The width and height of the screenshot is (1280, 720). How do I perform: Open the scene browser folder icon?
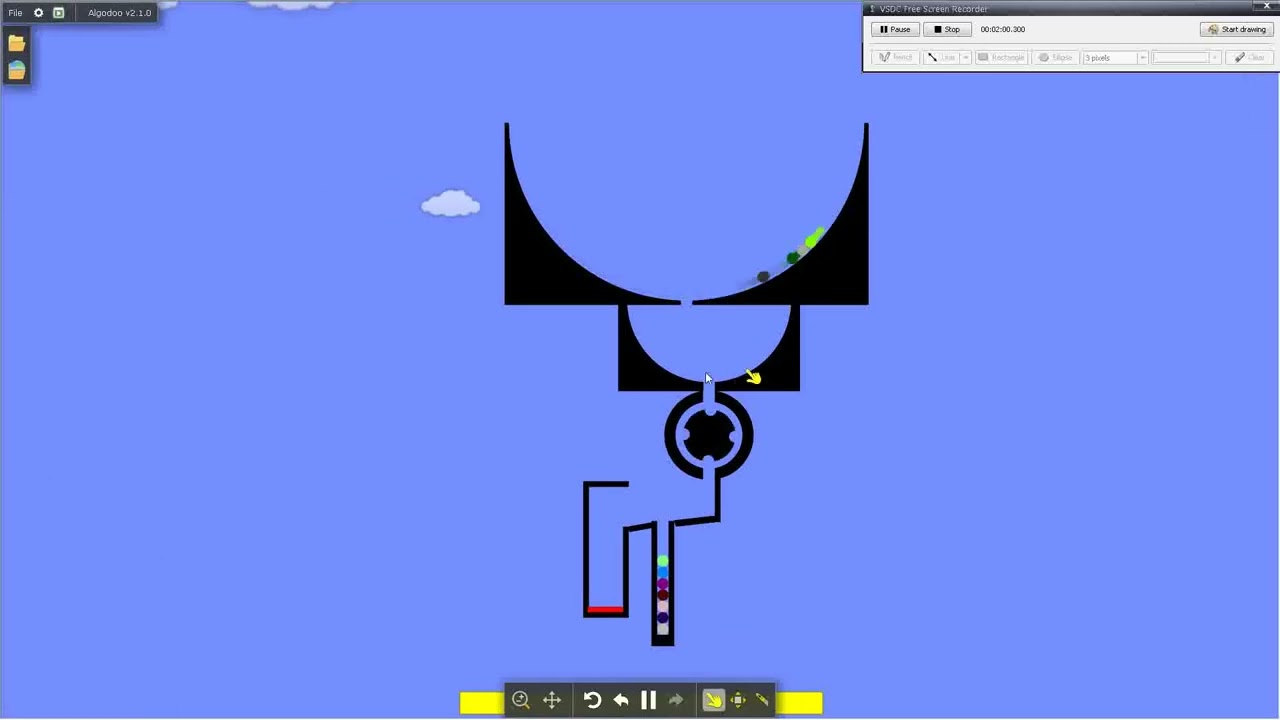(16, 43)
